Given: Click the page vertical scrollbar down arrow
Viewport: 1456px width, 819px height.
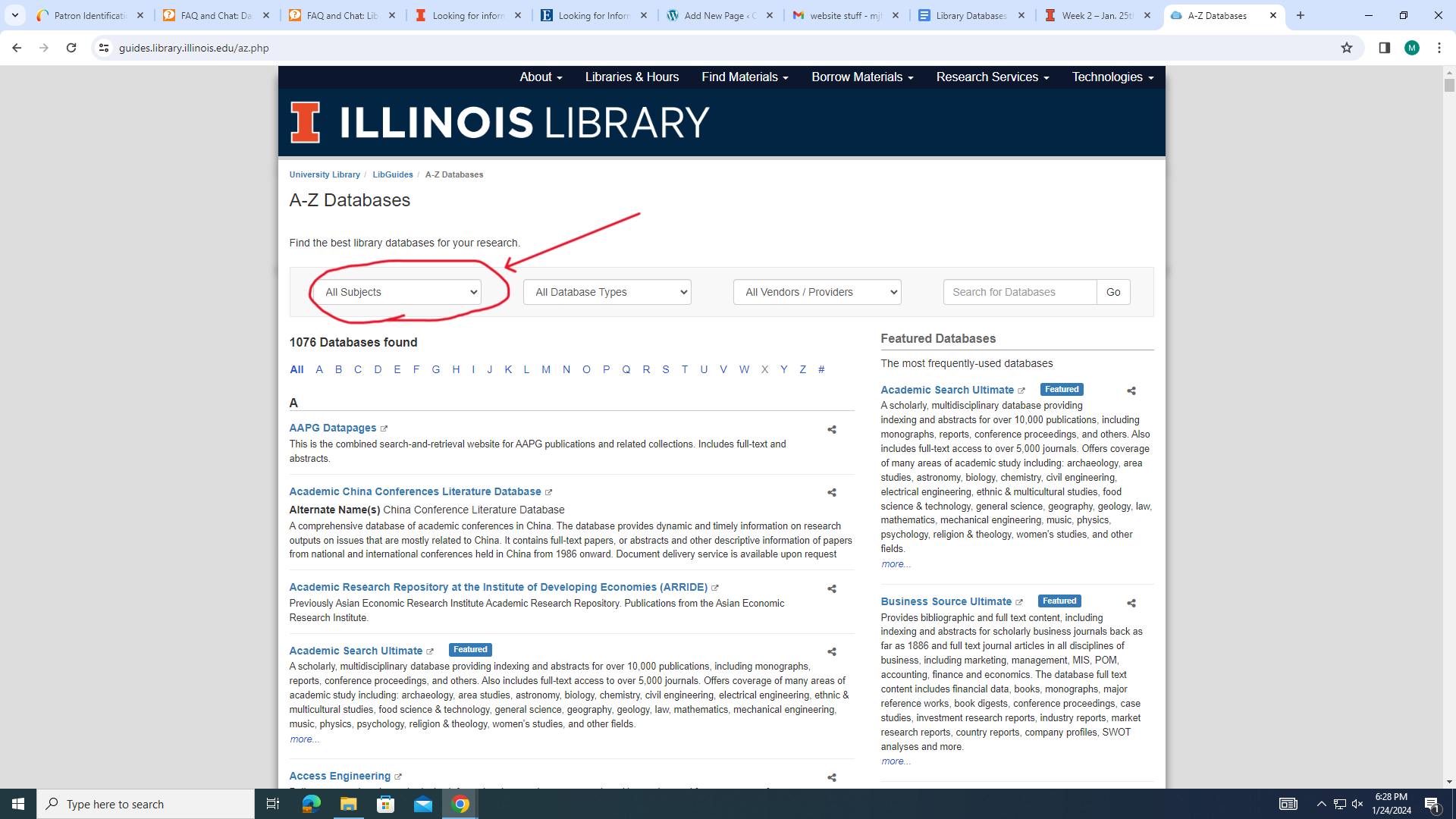Looking at the screenshot, I should point(1449,782).
